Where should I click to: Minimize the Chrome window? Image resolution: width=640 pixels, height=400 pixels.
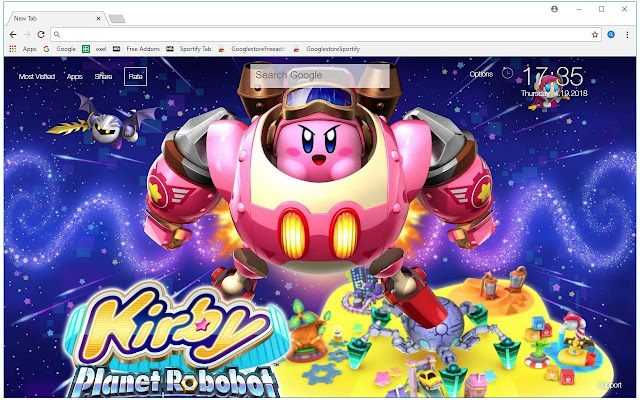579,9
